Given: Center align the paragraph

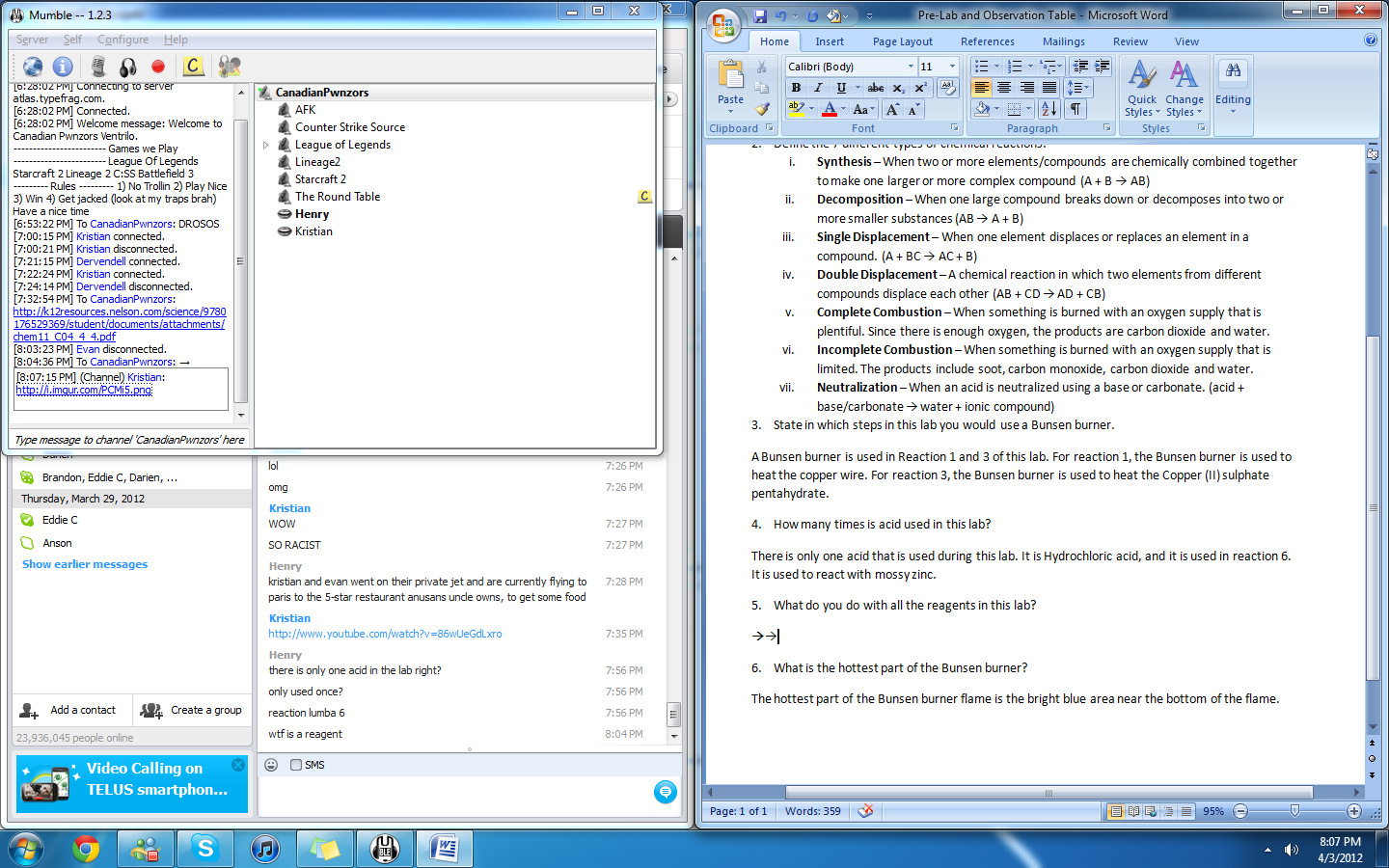Looking at the screenshot, I should click(1004, 88).
